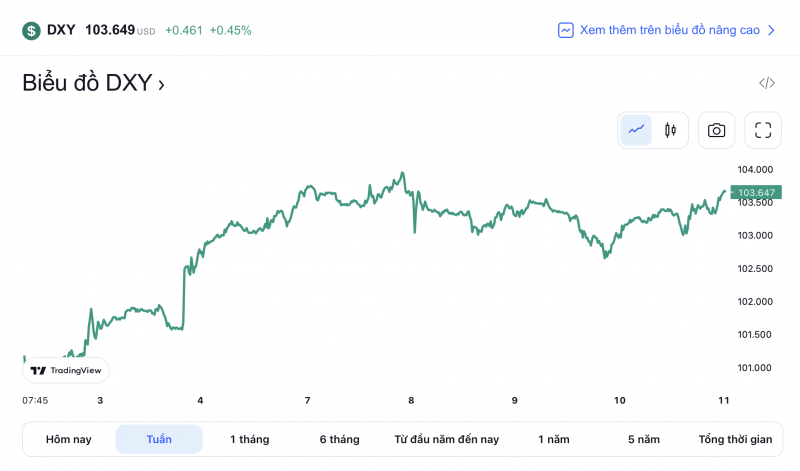Click the DXY dollar symbol logo
Viewport: 800px width, 471px height.
[32, 30]
